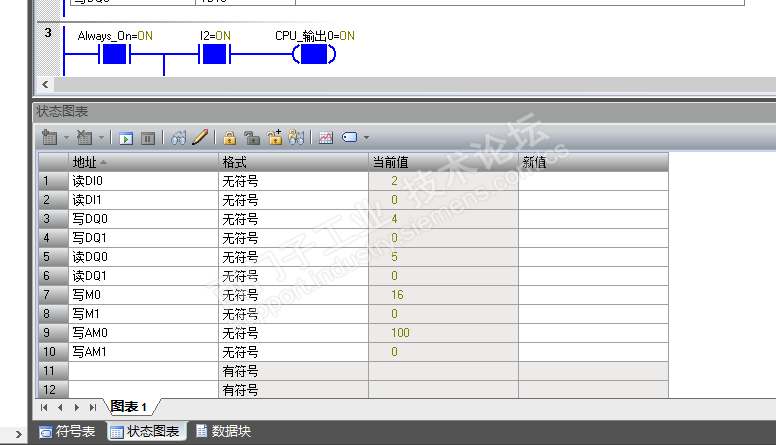Switch to the 符号表 tab
776x445 pixels.
[67, 432]
